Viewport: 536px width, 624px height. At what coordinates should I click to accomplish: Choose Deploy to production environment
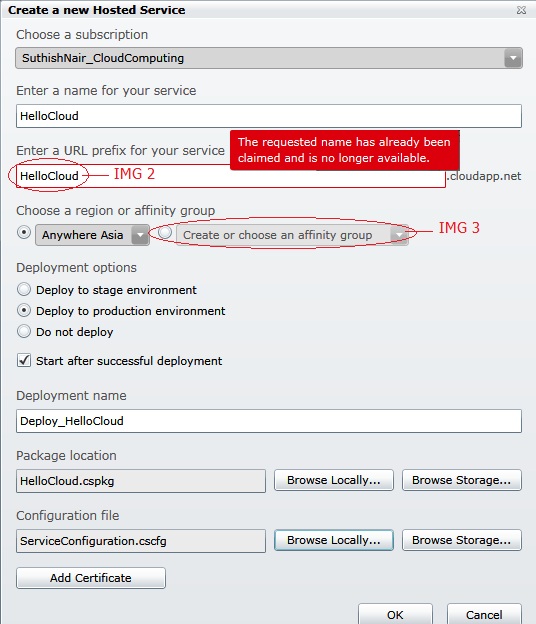(24, 310)
